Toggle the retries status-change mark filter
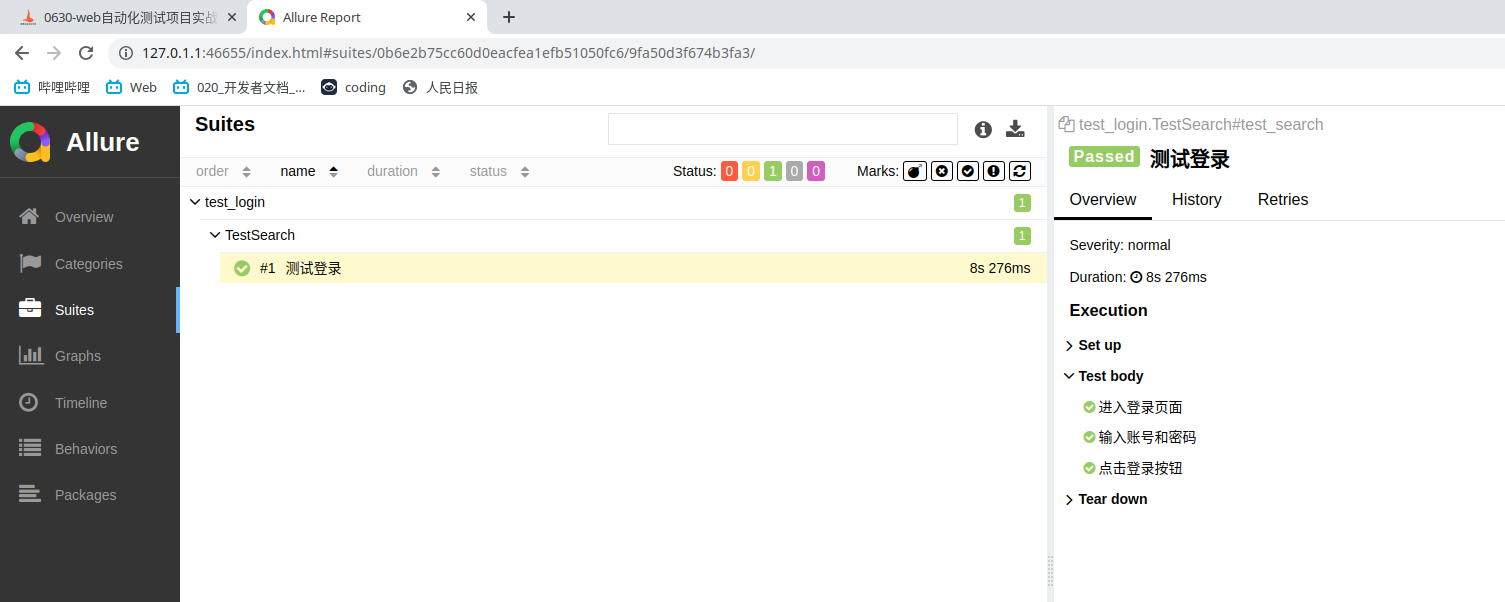1505x602 pixels. coord(1019,171)
